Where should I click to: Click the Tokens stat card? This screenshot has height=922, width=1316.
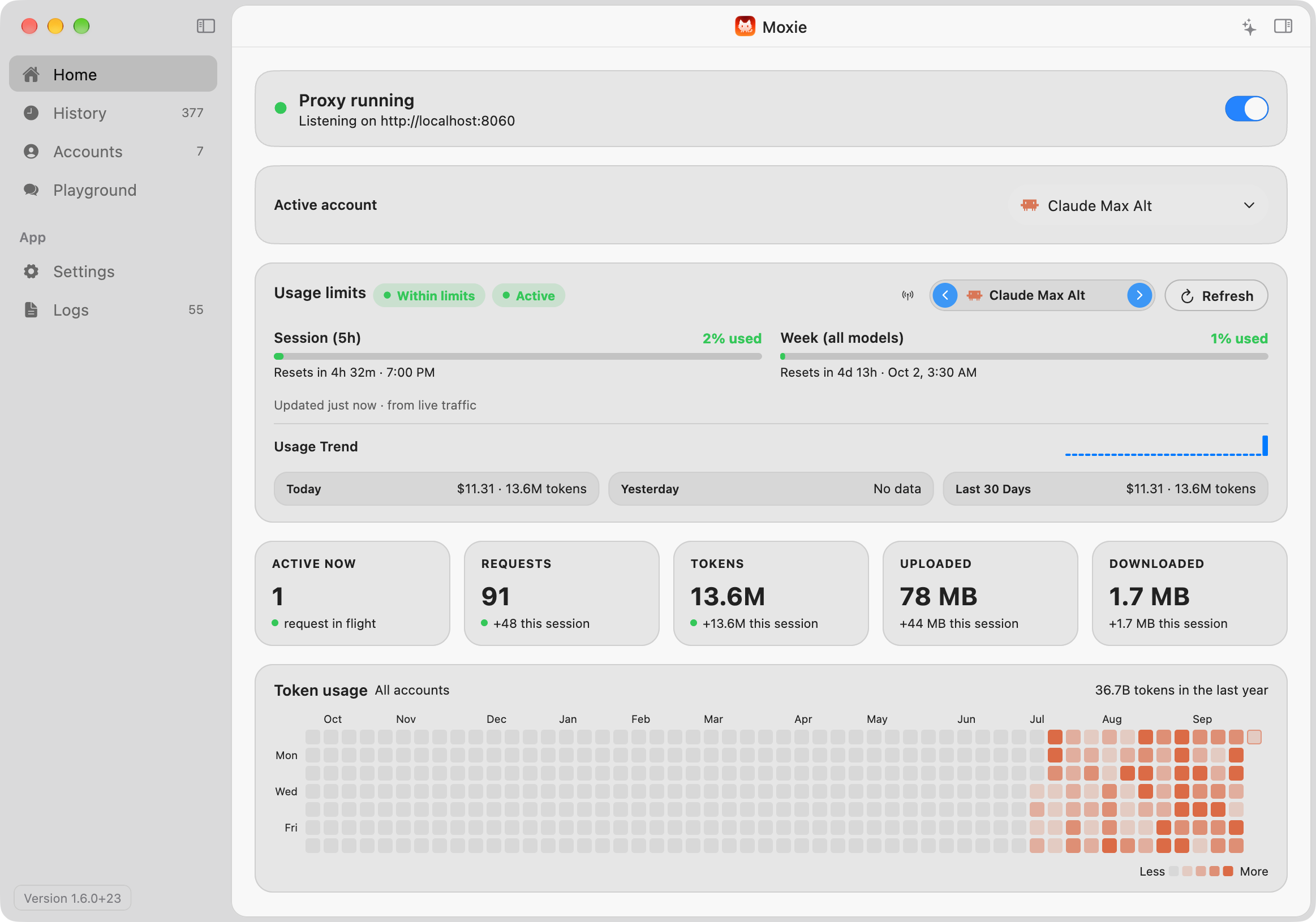771,593
